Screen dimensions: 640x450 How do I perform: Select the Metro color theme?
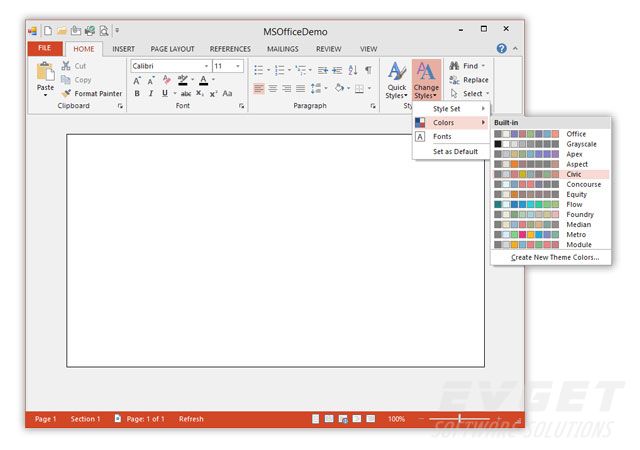(551, 234)
